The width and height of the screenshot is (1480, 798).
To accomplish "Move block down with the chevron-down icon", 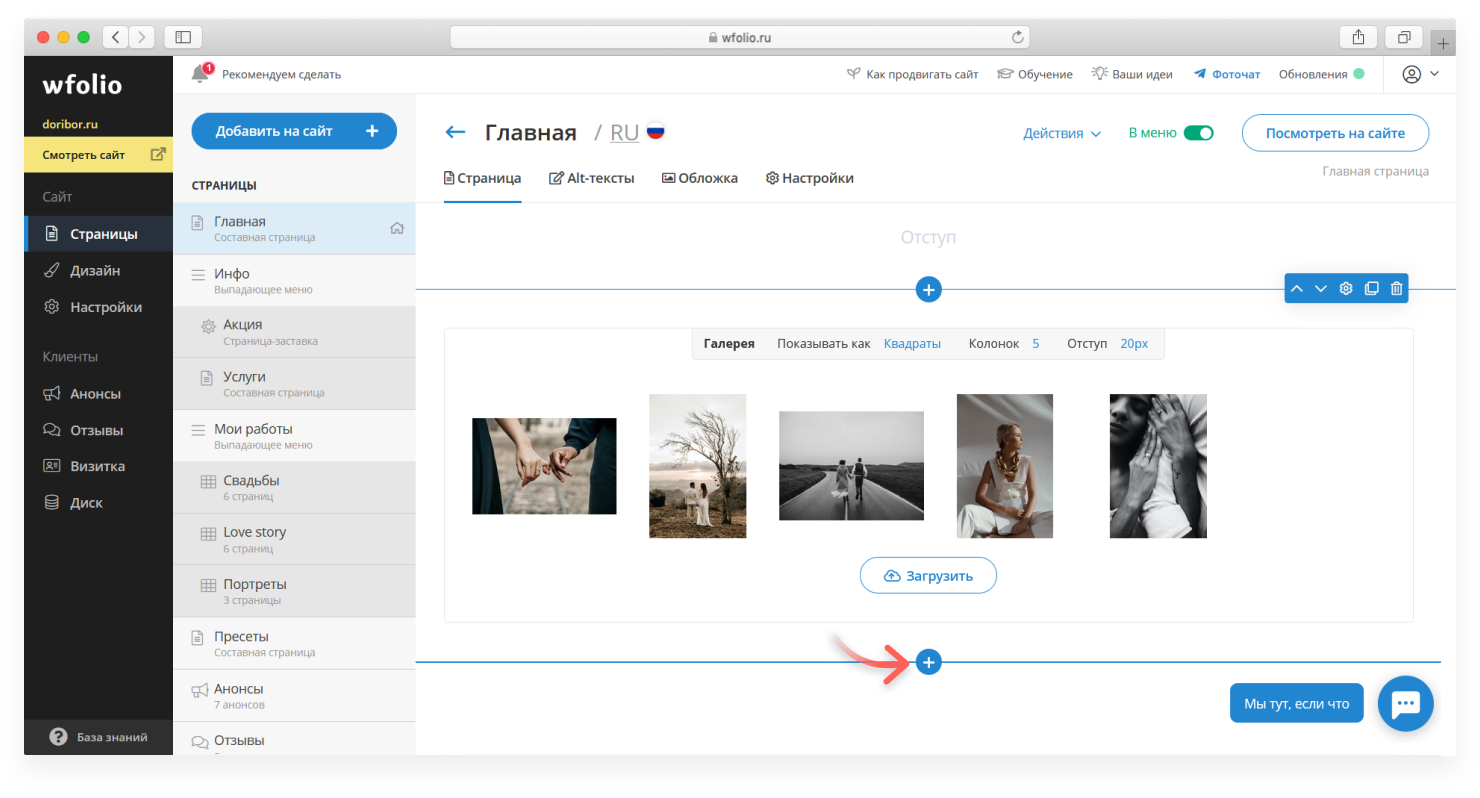I will (x=1321, y=289).
